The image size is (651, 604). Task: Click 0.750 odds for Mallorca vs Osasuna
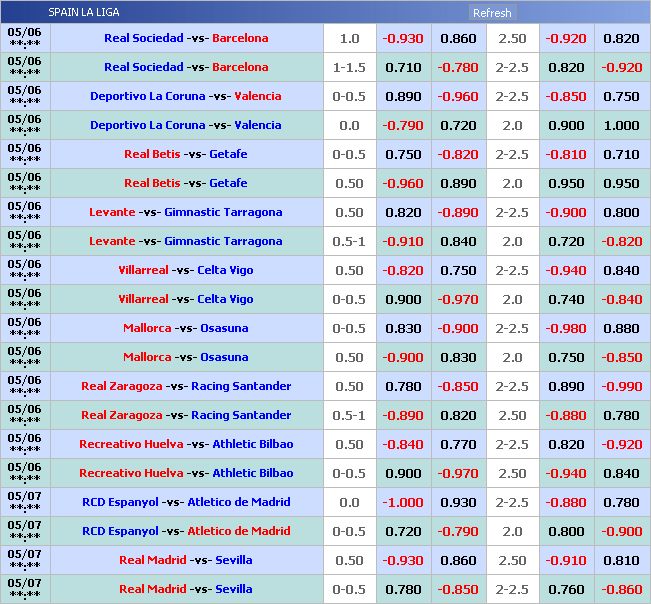pyautogui.click(x=566, y=357)
